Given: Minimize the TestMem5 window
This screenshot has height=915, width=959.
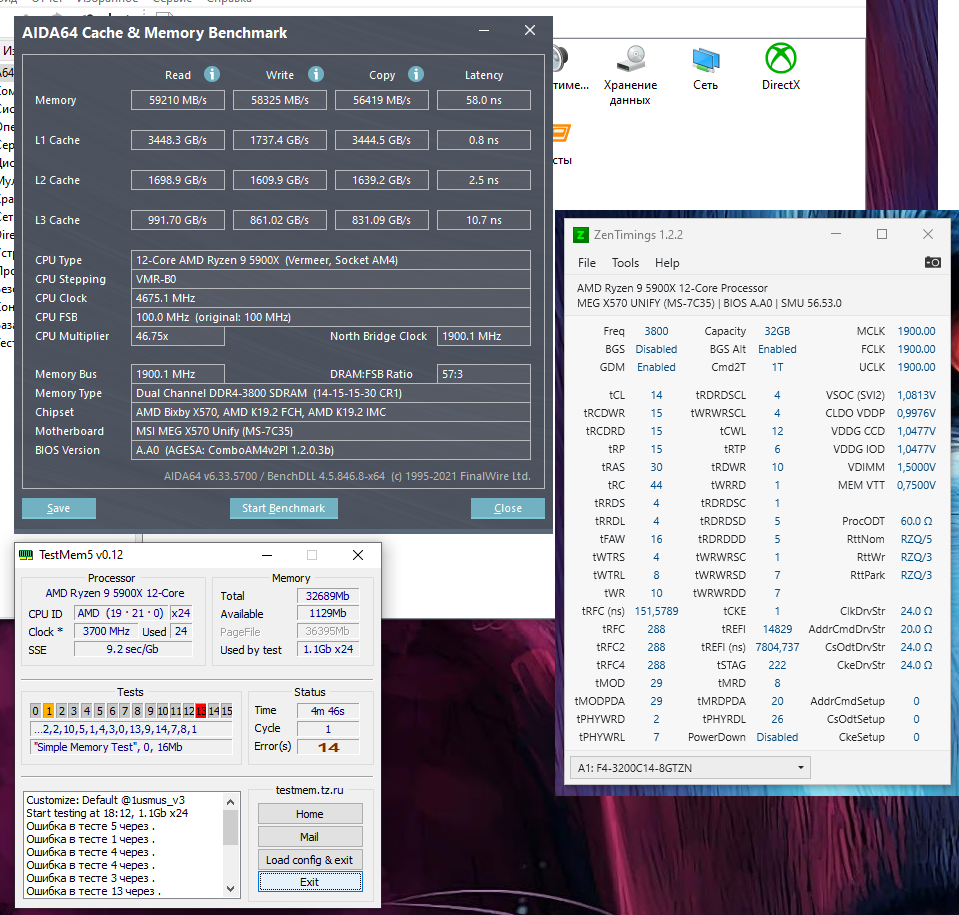Looking at the screenshot, I should 267,555.
